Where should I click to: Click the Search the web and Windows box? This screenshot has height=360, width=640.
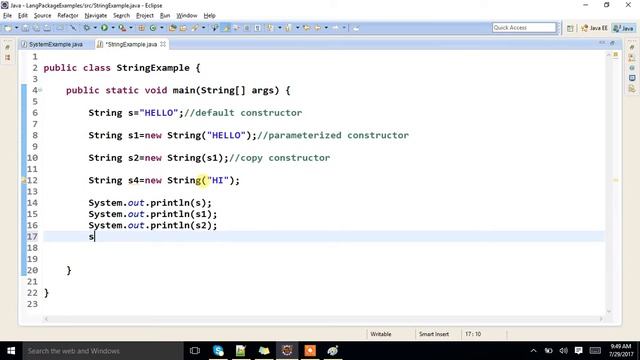(103, 351)
